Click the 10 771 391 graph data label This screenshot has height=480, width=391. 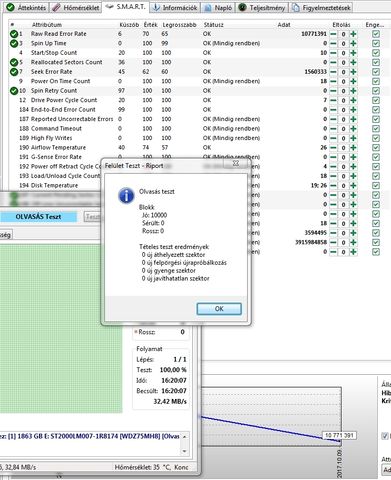click(339, 435)
